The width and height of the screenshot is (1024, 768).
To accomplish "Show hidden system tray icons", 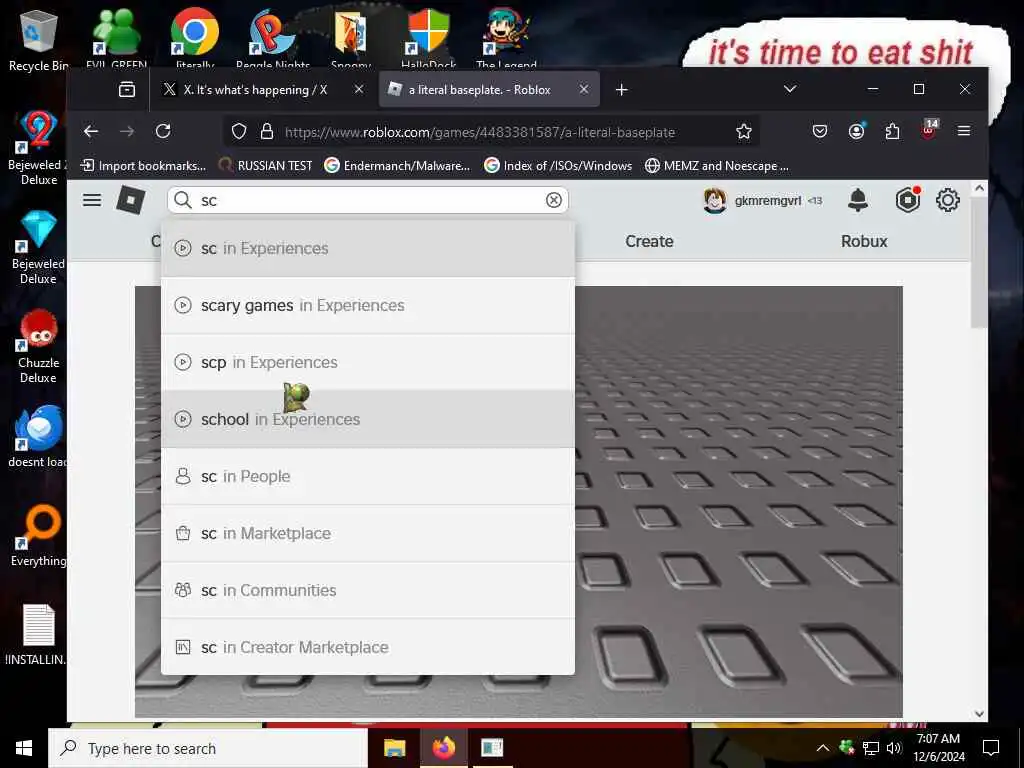I will [x=823, y=748].
